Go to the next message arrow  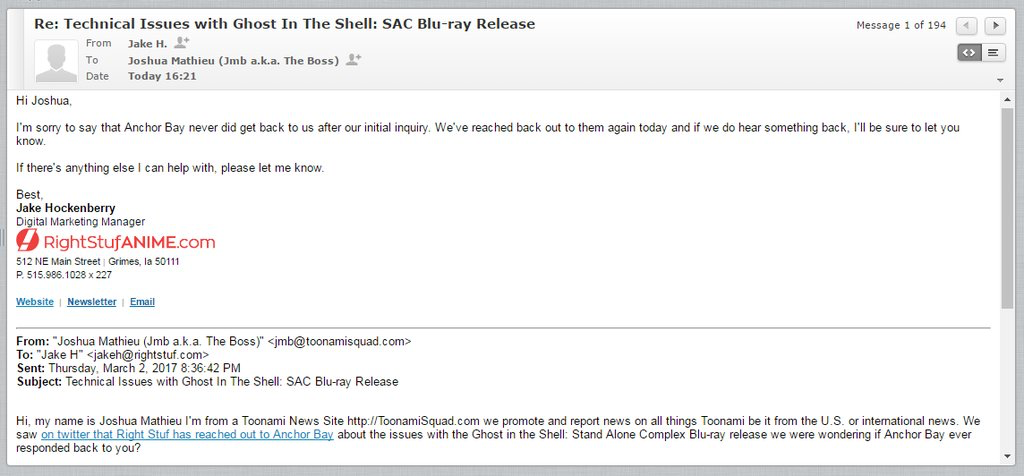coord(995,25)
